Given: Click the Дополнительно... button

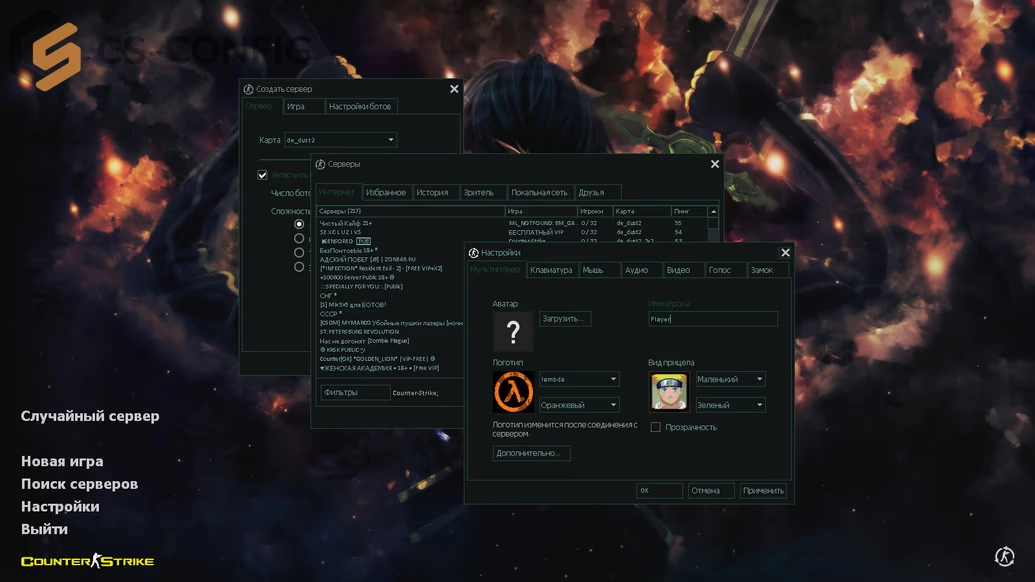Looking at the screenshot, I should coord(531,453).
